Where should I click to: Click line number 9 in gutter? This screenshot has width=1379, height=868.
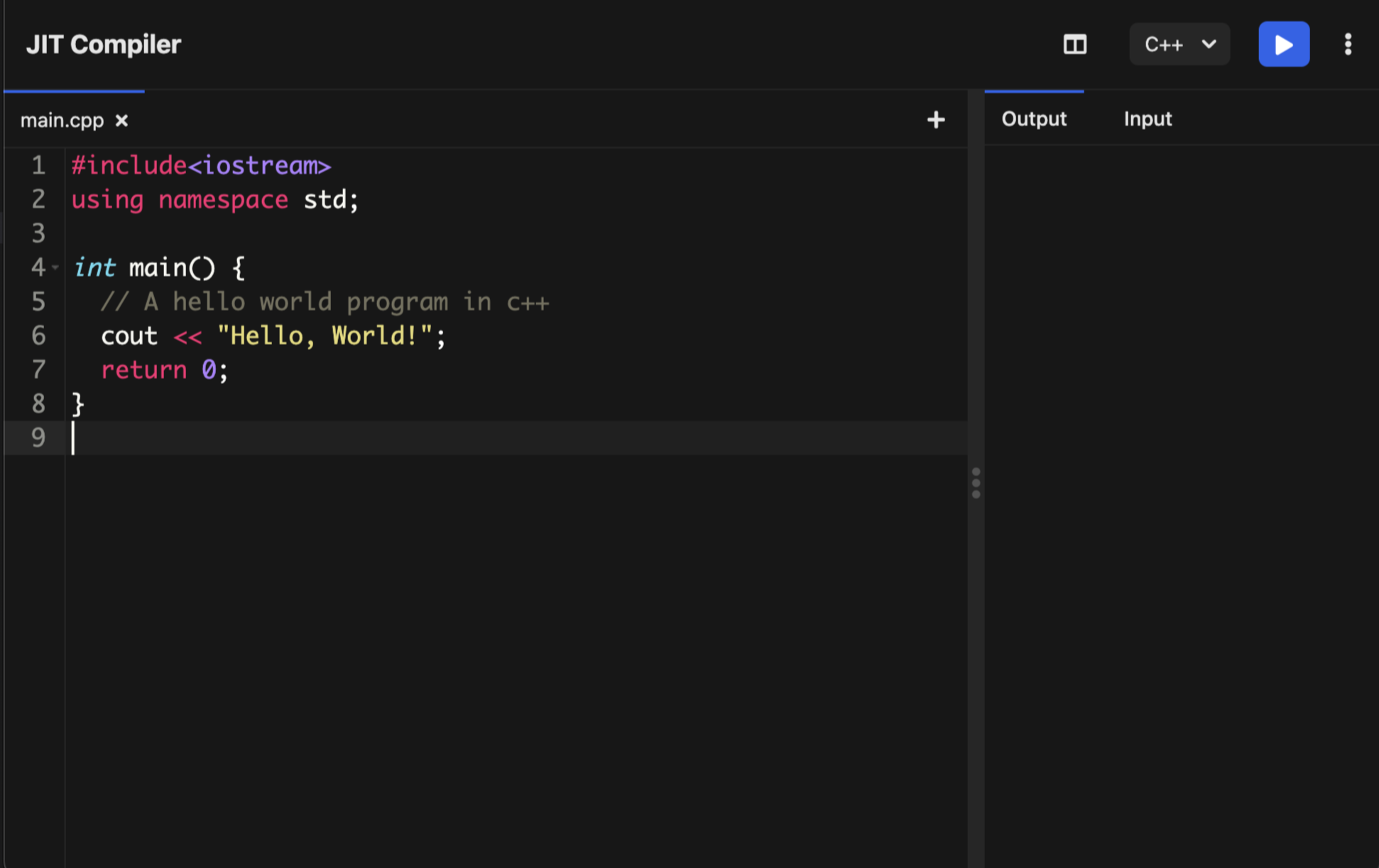(38, 438)
